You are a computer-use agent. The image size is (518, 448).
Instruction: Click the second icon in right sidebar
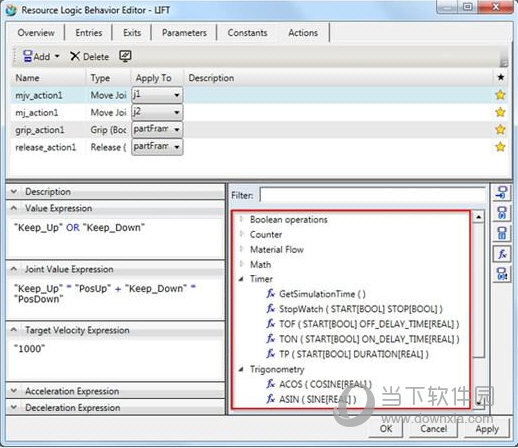[x=502, y=213]
